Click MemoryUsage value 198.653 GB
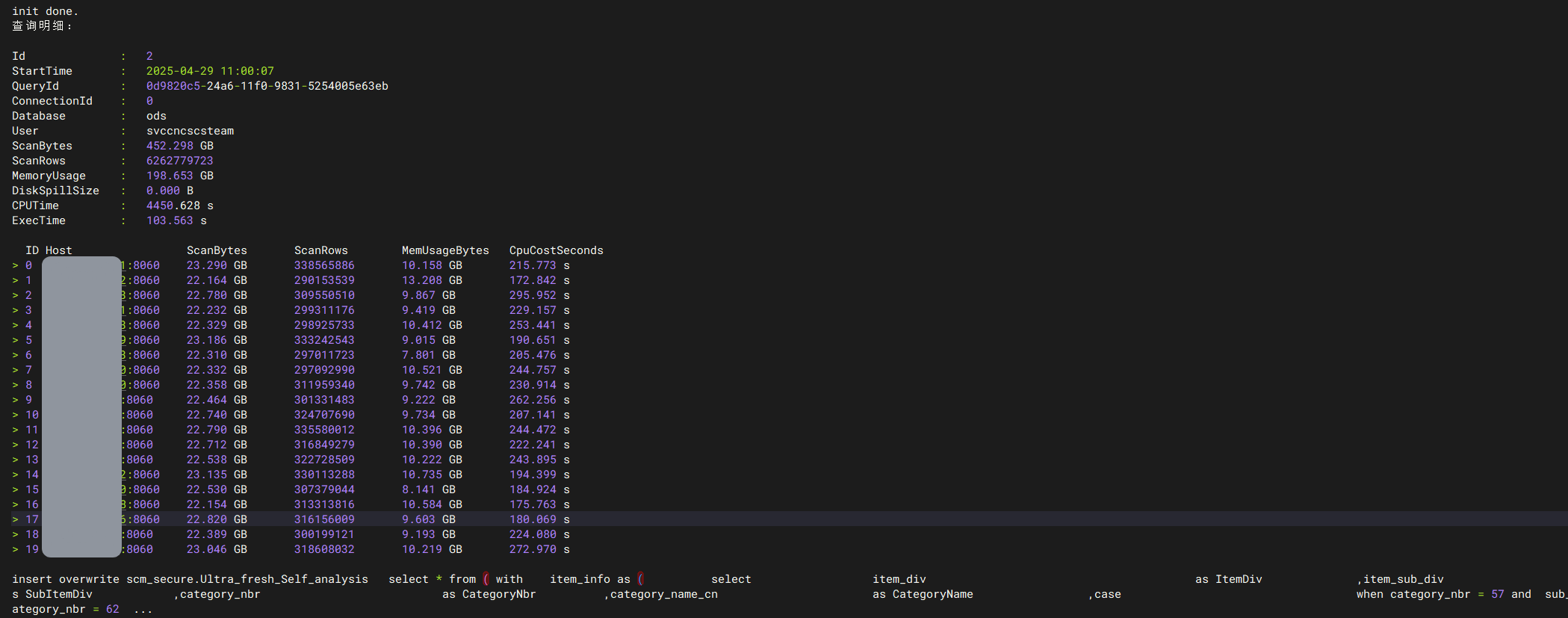The height and width of the screenshot is (618, 1568). [x=180, y=176]
